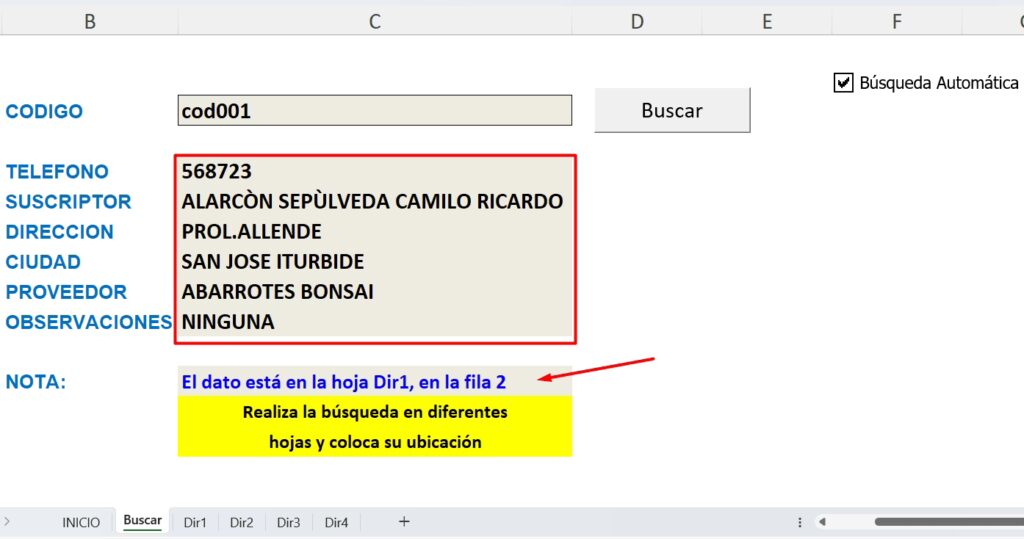The image size is (1024, 539).
Task: Click the horizontal scrollbar left arrow
Action: pos(823,522)
